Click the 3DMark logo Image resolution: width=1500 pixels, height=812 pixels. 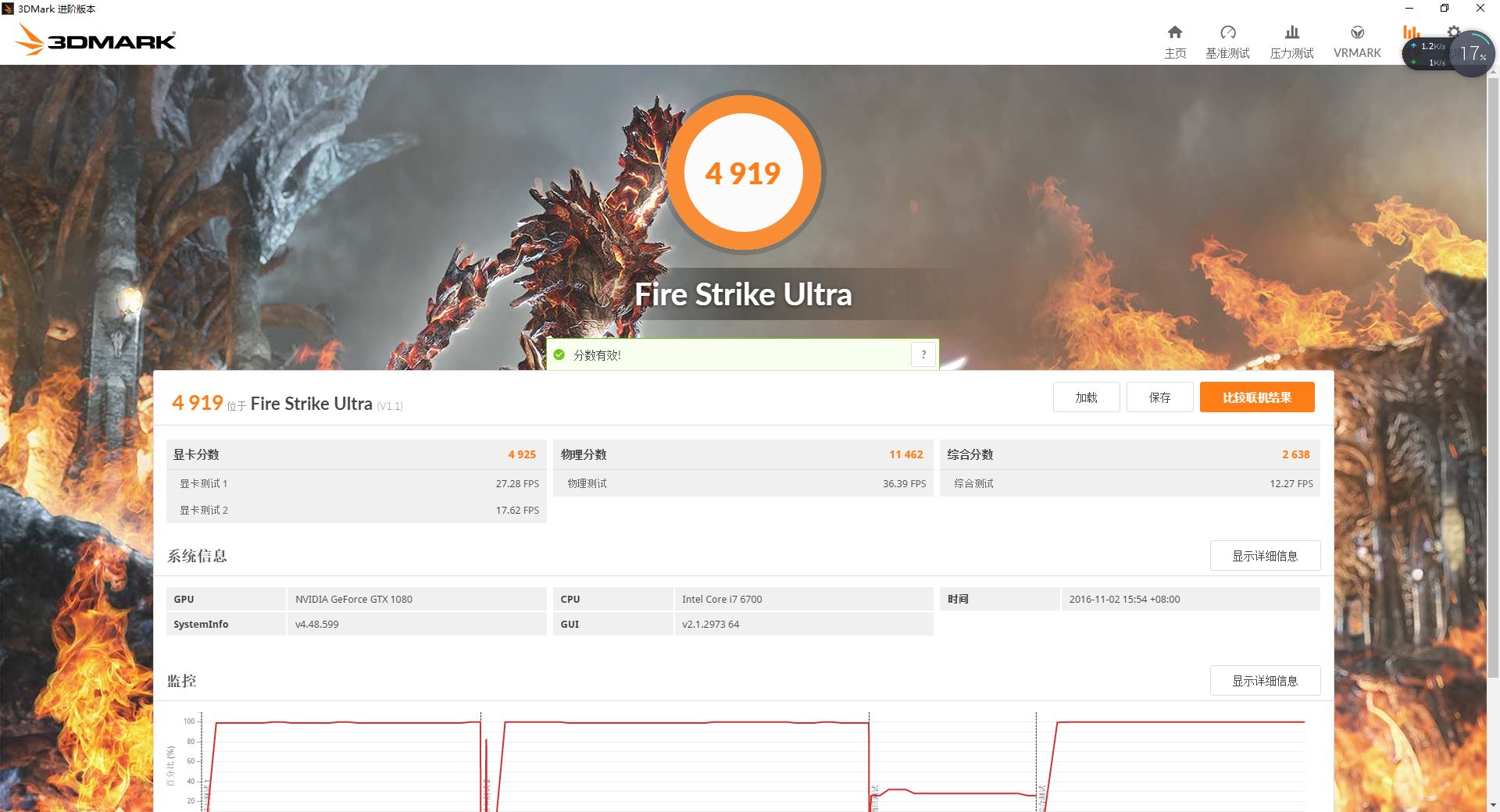[95, 39]
